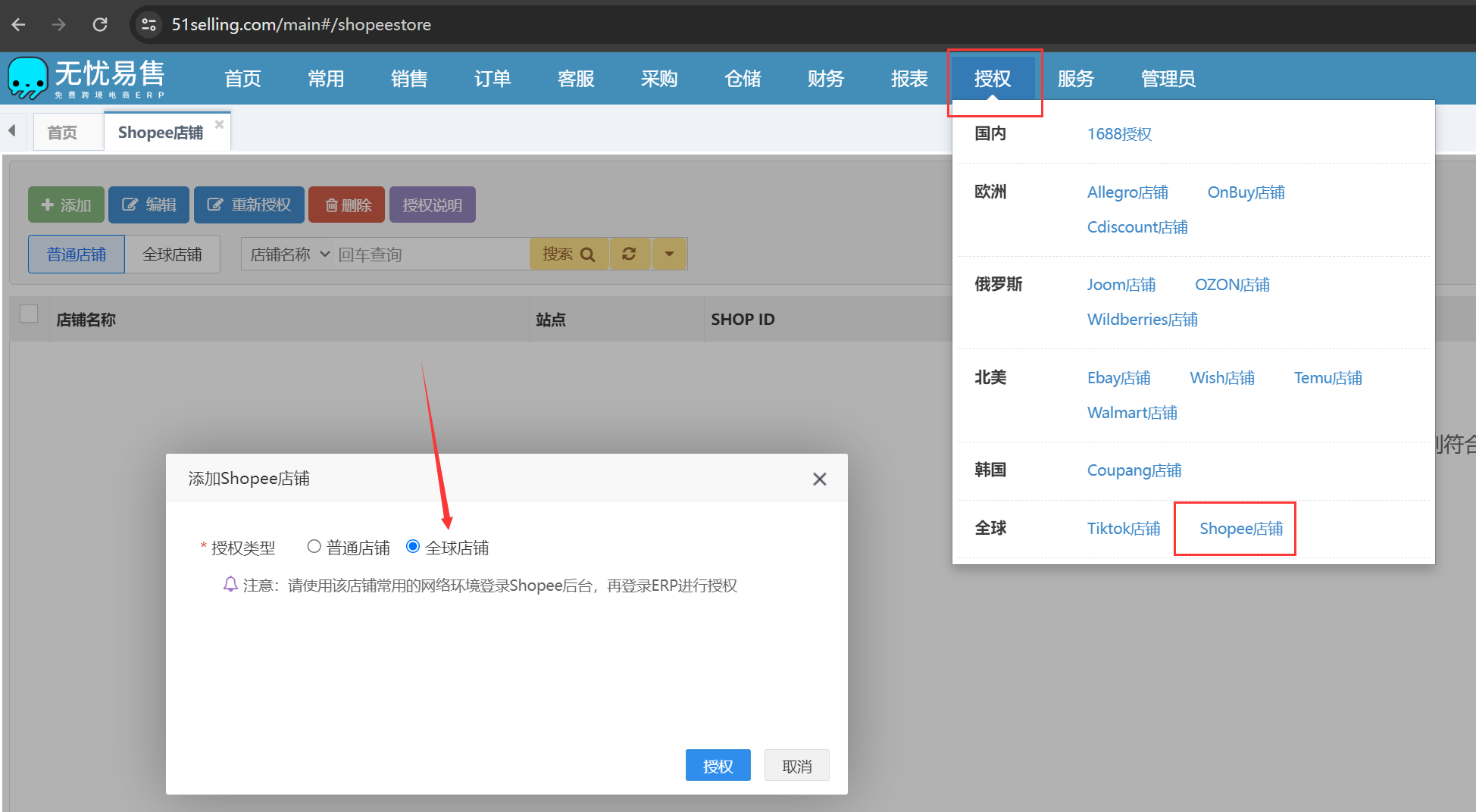Click the browser back arrow
This screenshot has width=1476, height=812.
tap(19, 24)
